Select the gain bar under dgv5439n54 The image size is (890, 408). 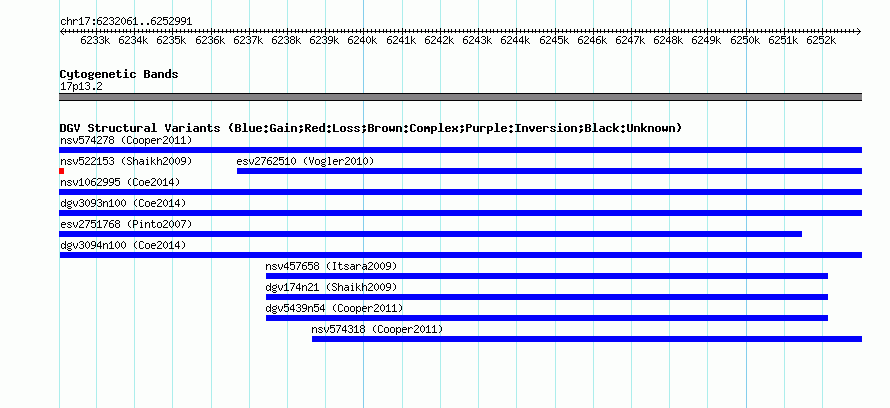point(547,318)
